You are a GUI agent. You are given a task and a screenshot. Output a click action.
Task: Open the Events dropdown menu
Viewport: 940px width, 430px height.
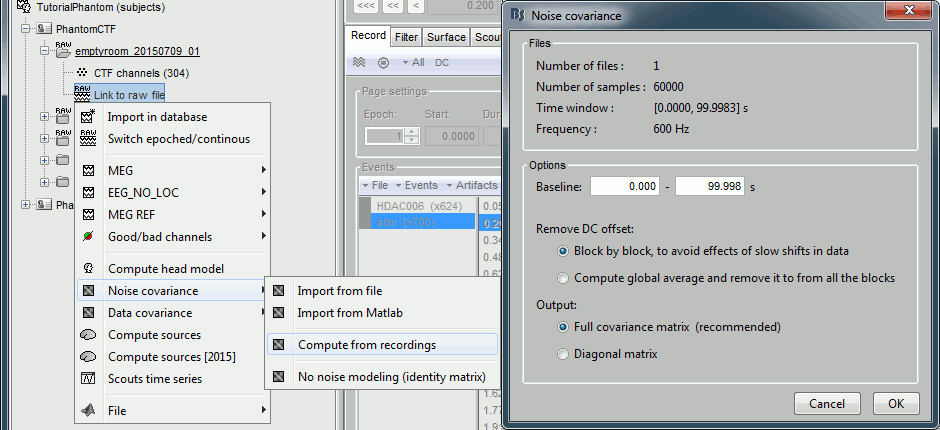coord(416,185)
